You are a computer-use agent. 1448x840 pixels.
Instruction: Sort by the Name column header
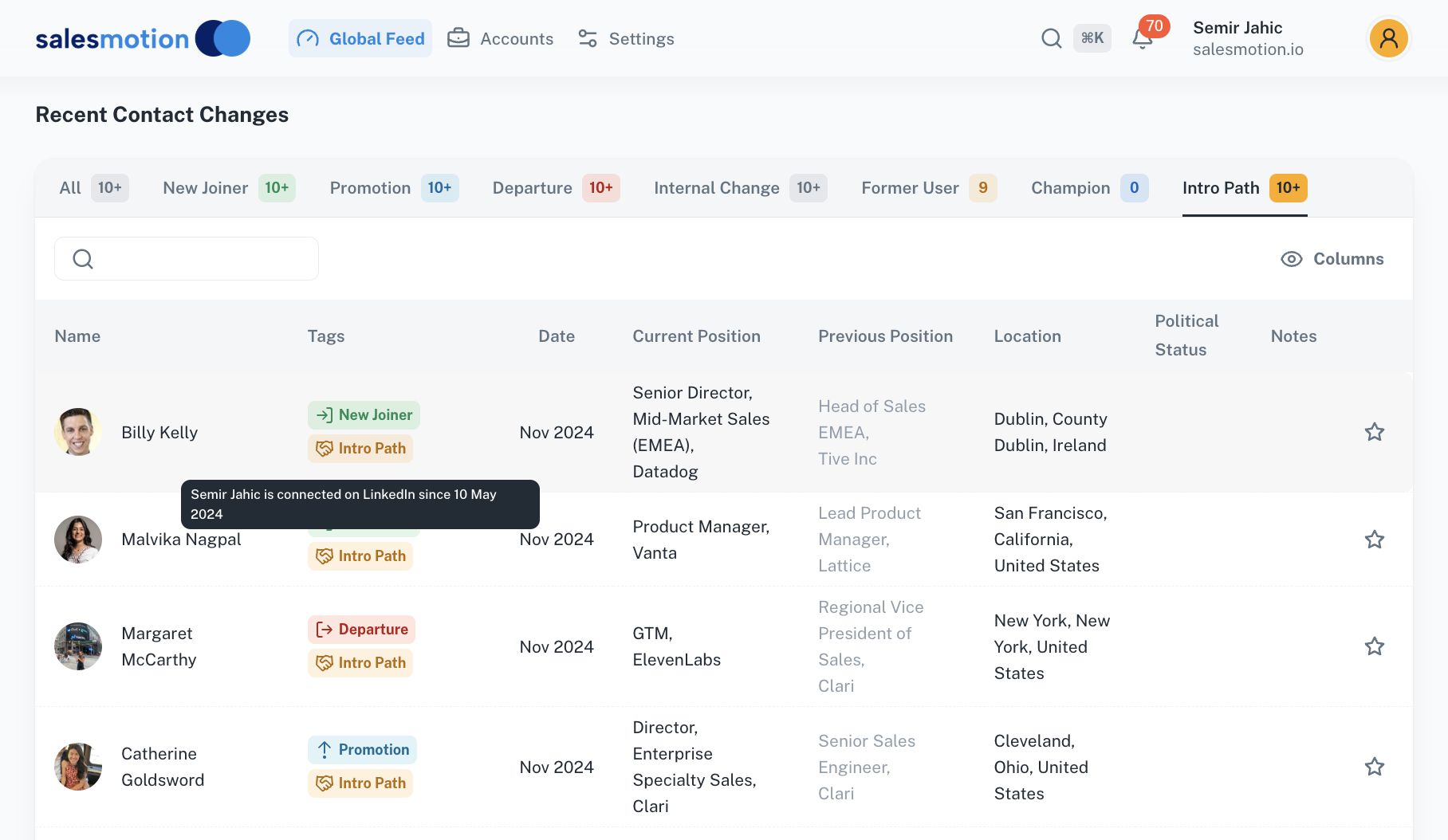(x=77, y=336)
